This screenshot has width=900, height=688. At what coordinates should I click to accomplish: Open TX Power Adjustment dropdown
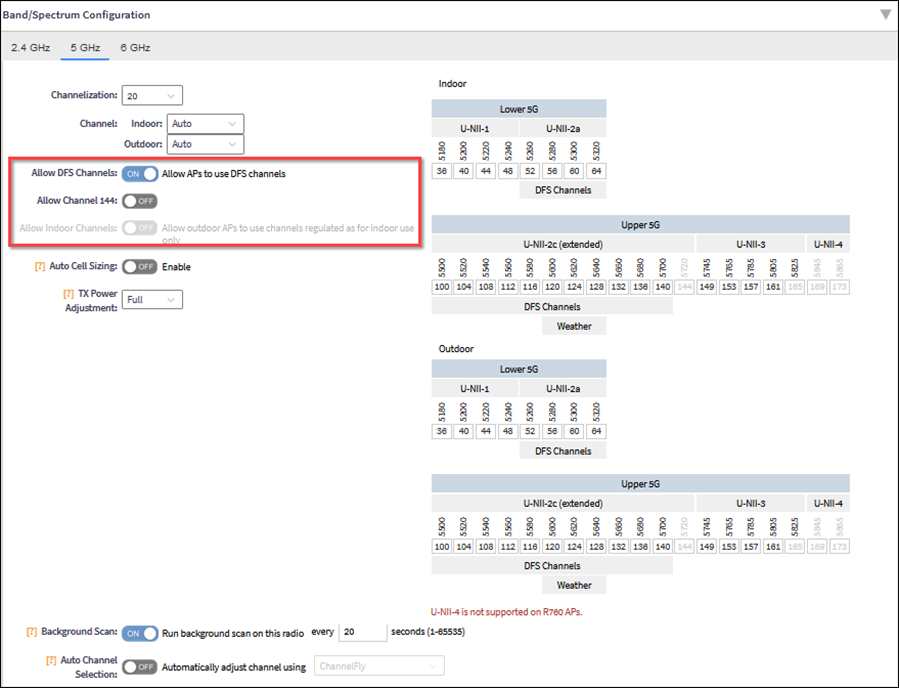[x=152, y=300]
